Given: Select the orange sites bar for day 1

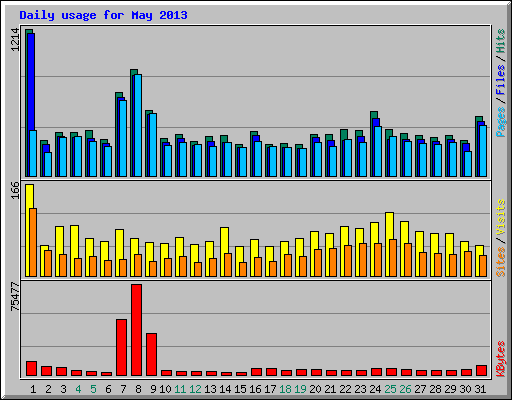Looking at the screenshot, I should click(x=33, y=242).
